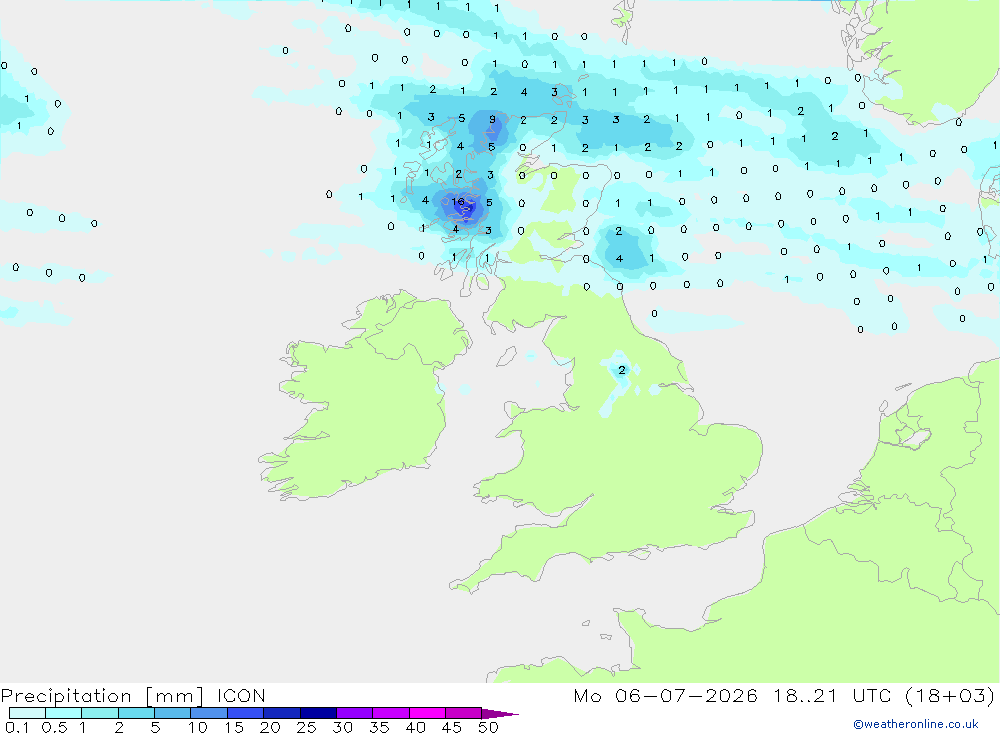Click the 0.1–0.5 mm palest legend swatch
Viewport: 1000px width, 733px height.
[27, 713]
